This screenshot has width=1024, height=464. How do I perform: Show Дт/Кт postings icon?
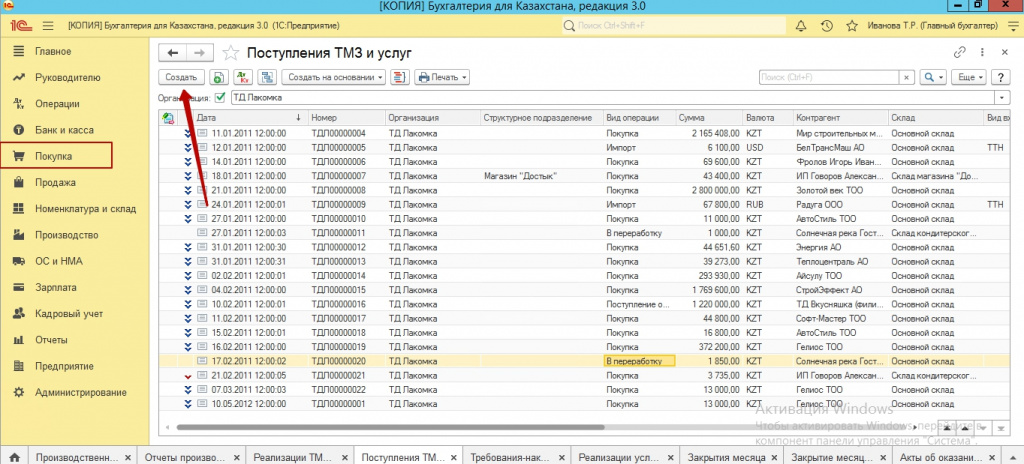click(x=243, y=77)
